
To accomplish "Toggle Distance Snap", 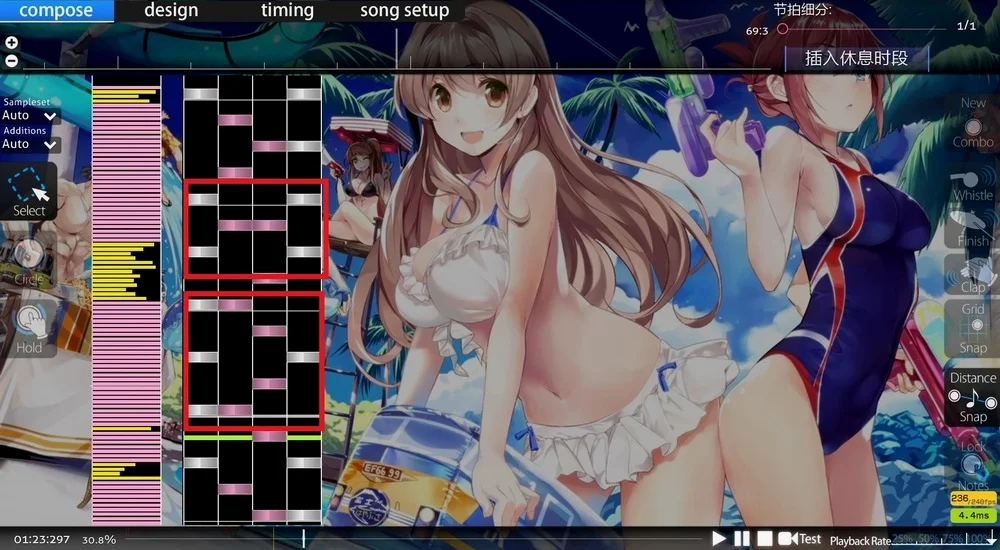I will [x=973, y=397].
